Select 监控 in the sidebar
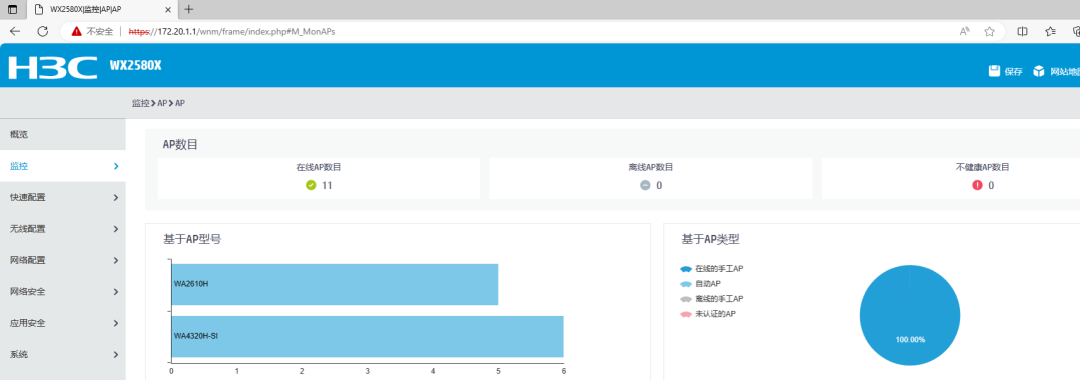1080x380 pixels. (63, 166)
